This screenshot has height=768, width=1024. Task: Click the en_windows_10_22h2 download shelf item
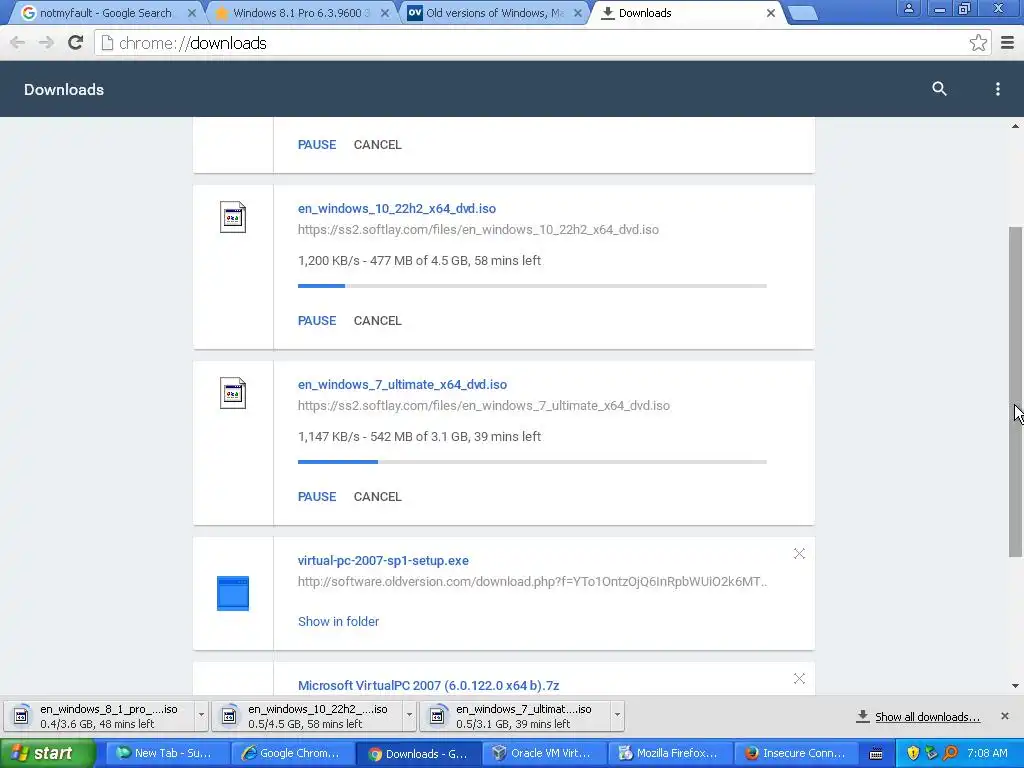click(308, 716)
